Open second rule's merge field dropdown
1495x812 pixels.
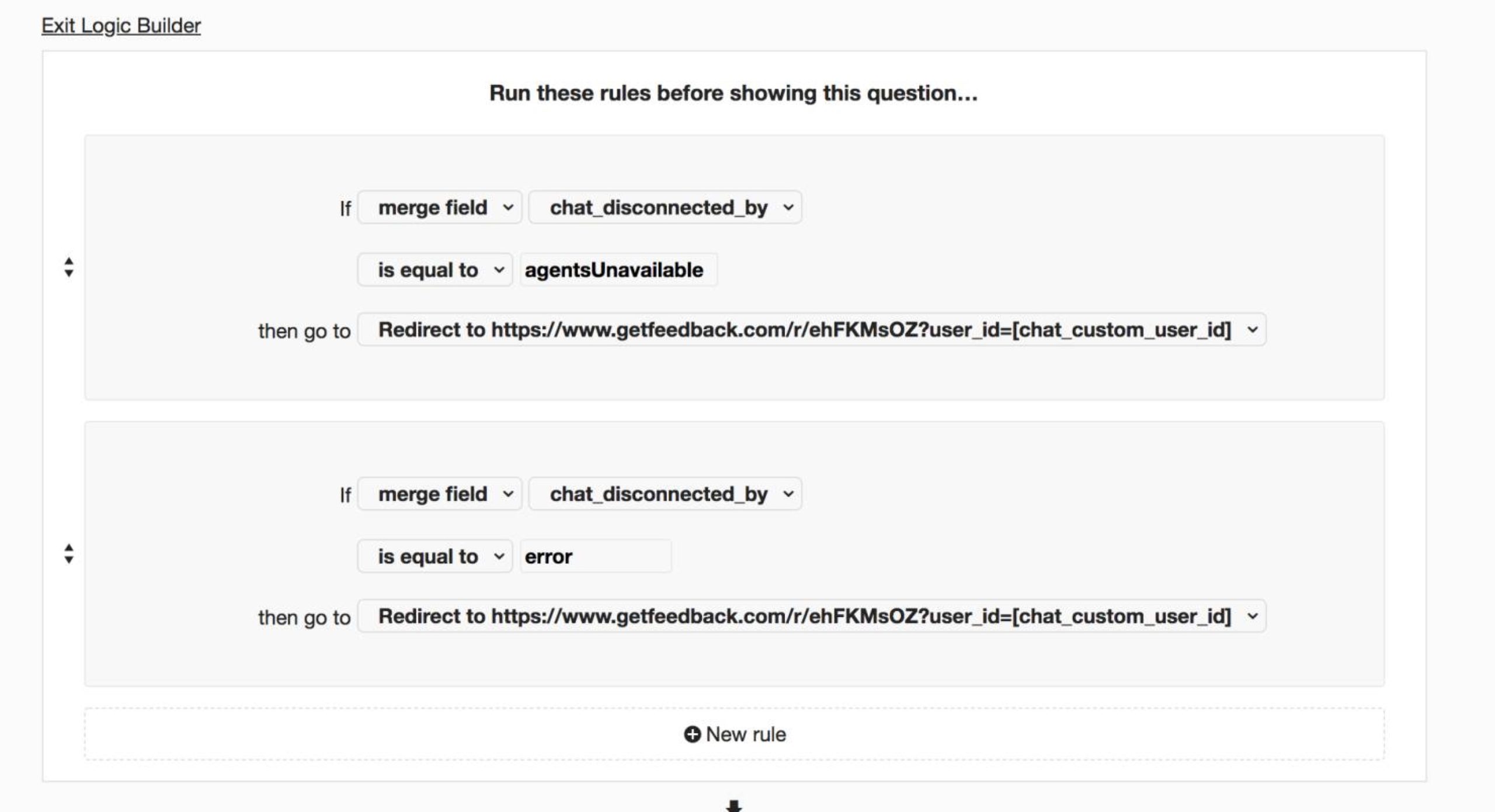click(440, 494)
